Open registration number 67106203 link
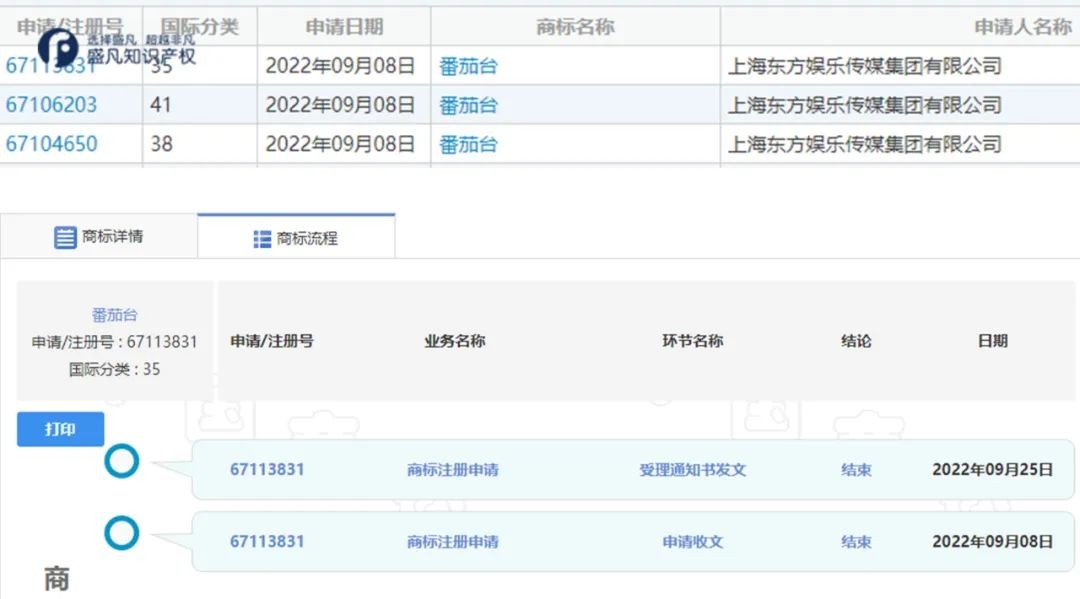This screenshot has width=1080, height=599. coord(52,105)
